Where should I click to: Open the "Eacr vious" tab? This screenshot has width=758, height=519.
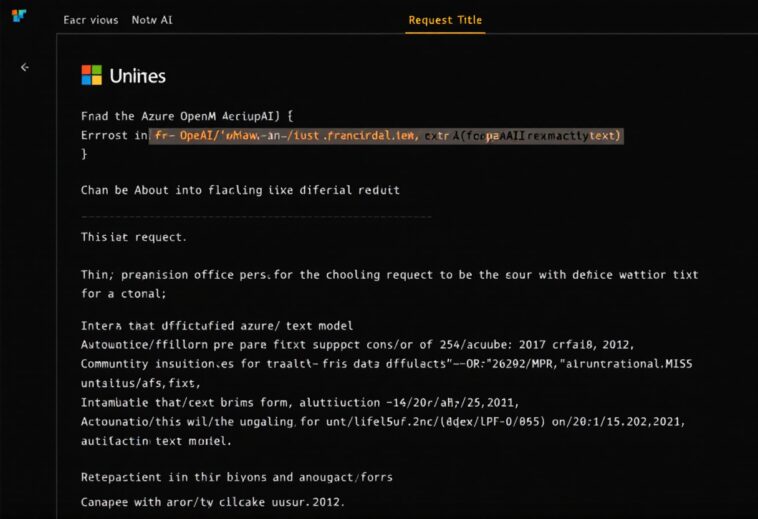(x=90, y=20)
